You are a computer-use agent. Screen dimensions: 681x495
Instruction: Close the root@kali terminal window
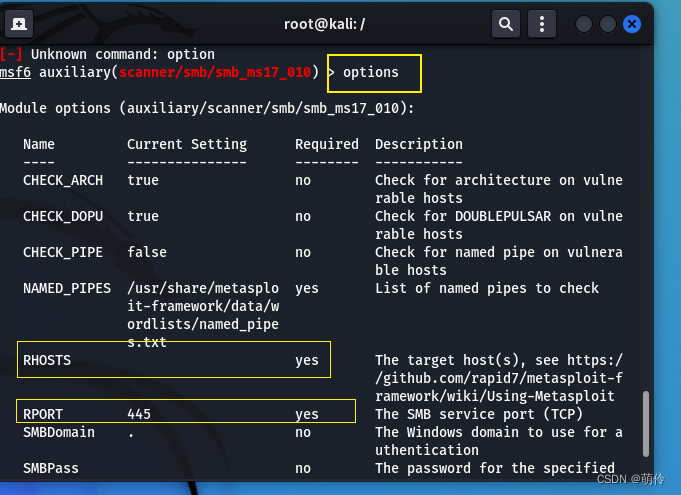click(632, 24)
